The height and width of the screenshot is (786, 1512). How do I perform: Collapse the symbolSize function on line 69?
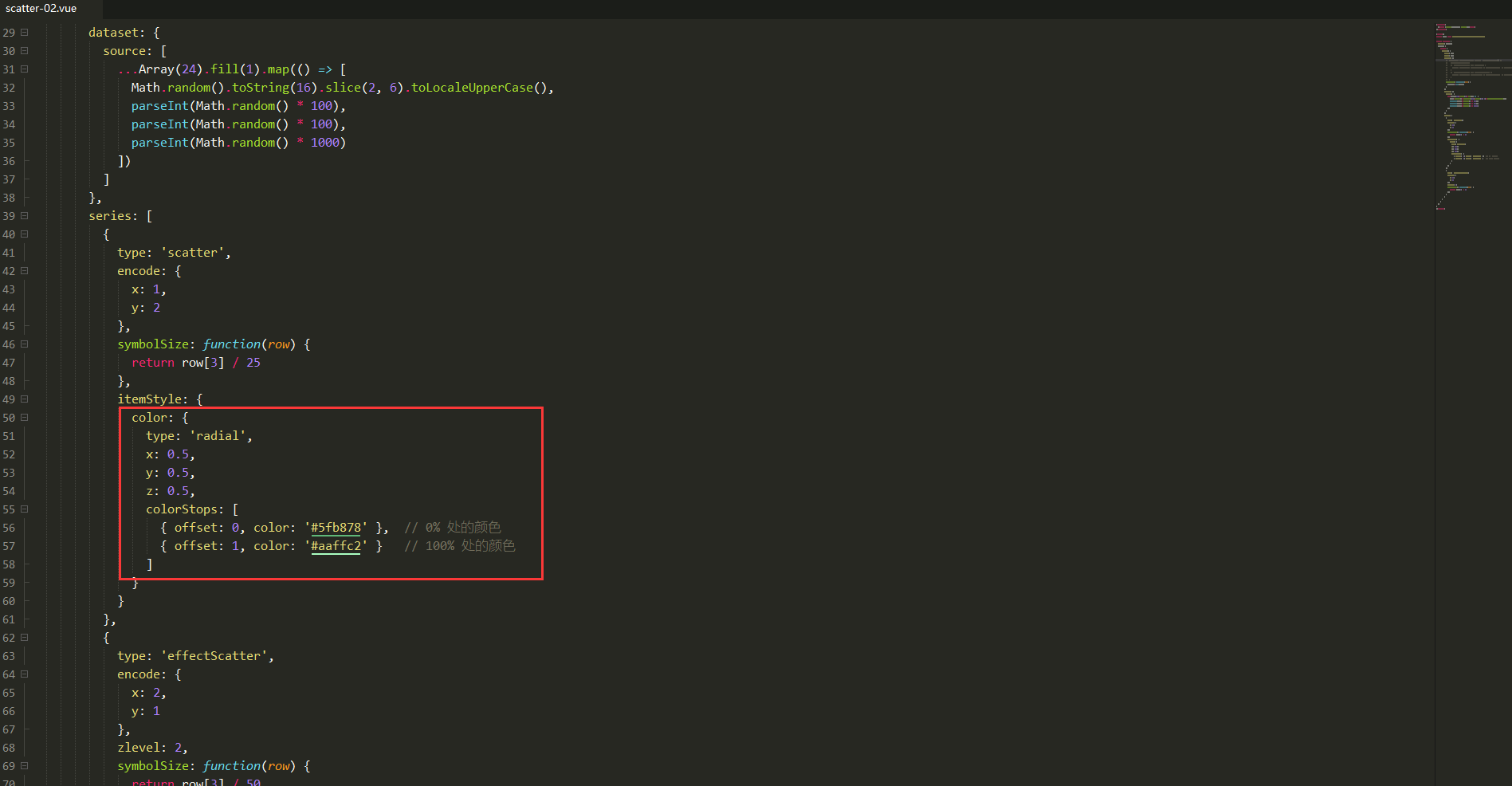25,766
